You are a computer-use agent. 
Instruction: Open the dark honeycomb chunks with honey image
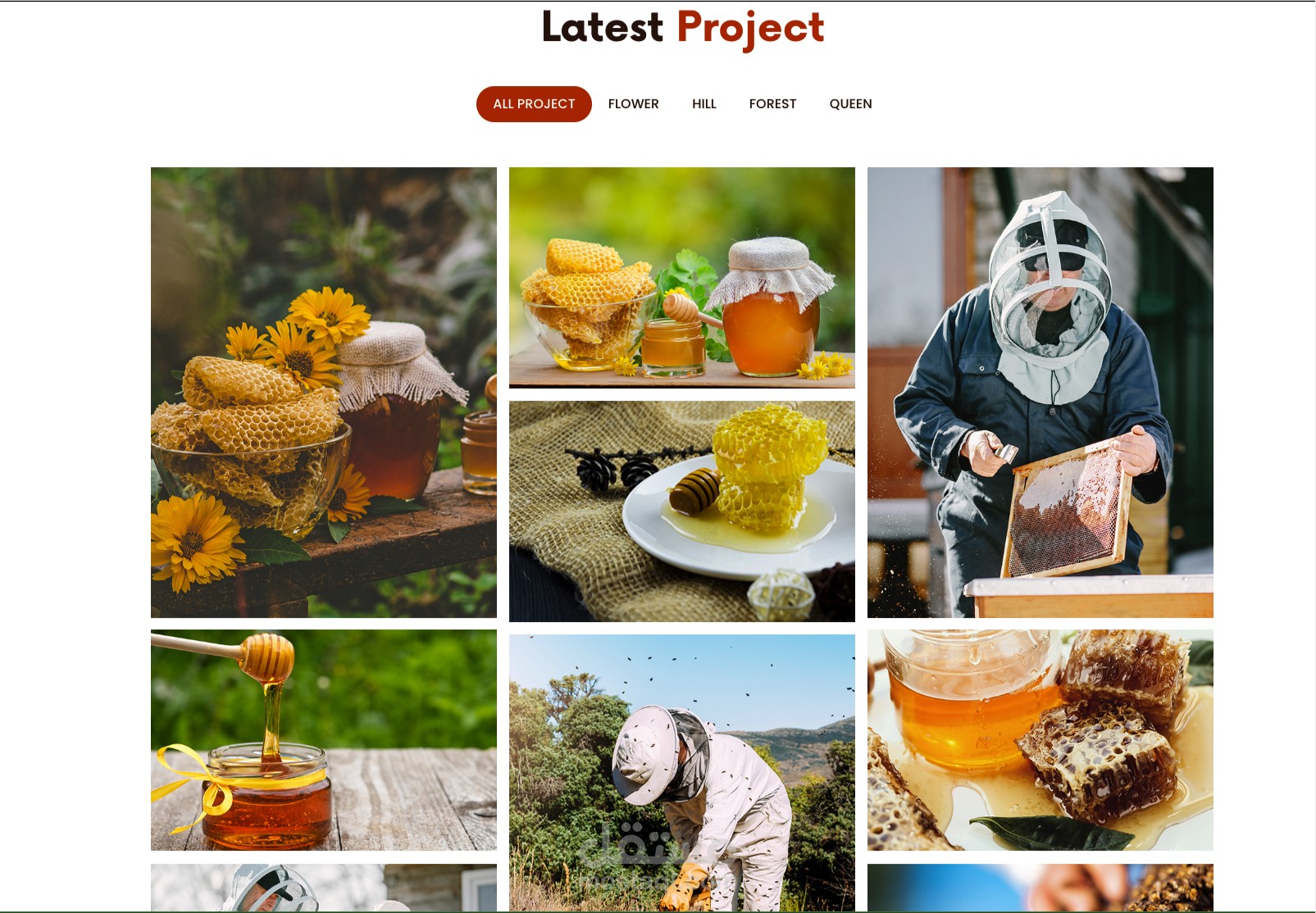[x=1041, y=740]
